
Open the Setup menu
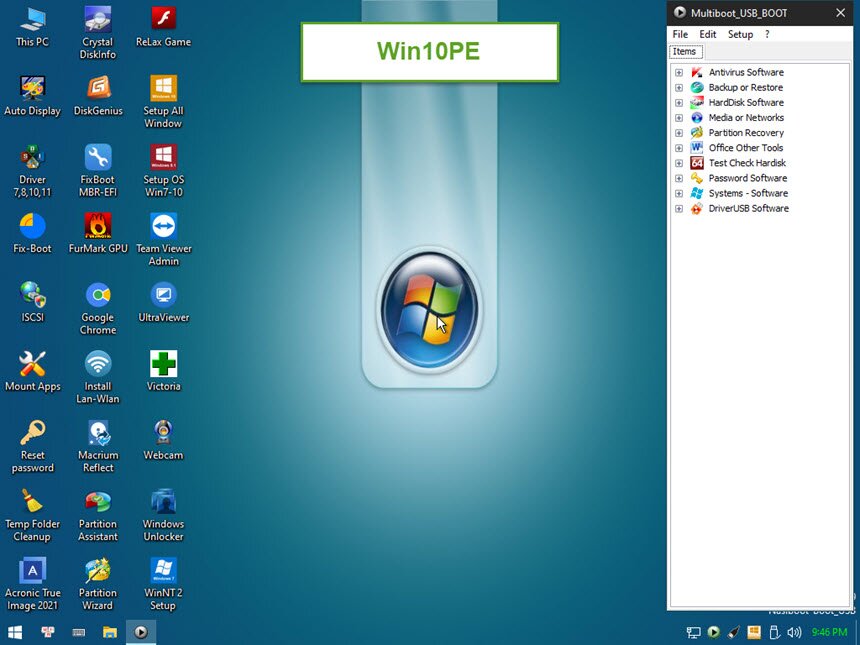pos(740,34)
